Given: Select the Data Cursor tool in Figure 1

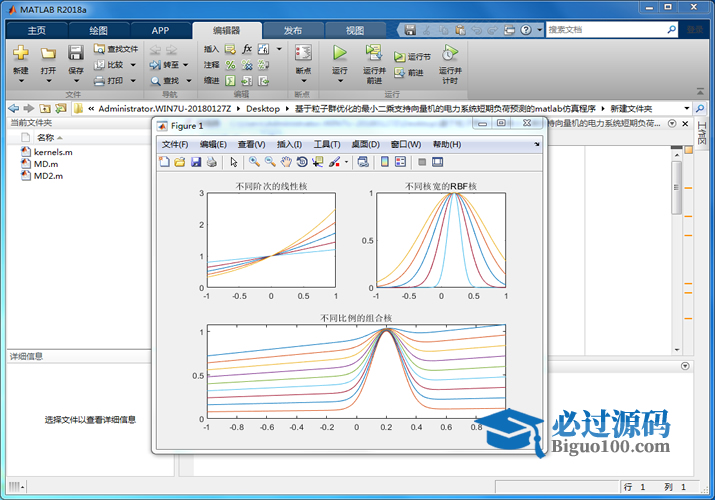Looking at the screenshot, I should point(318,162).
